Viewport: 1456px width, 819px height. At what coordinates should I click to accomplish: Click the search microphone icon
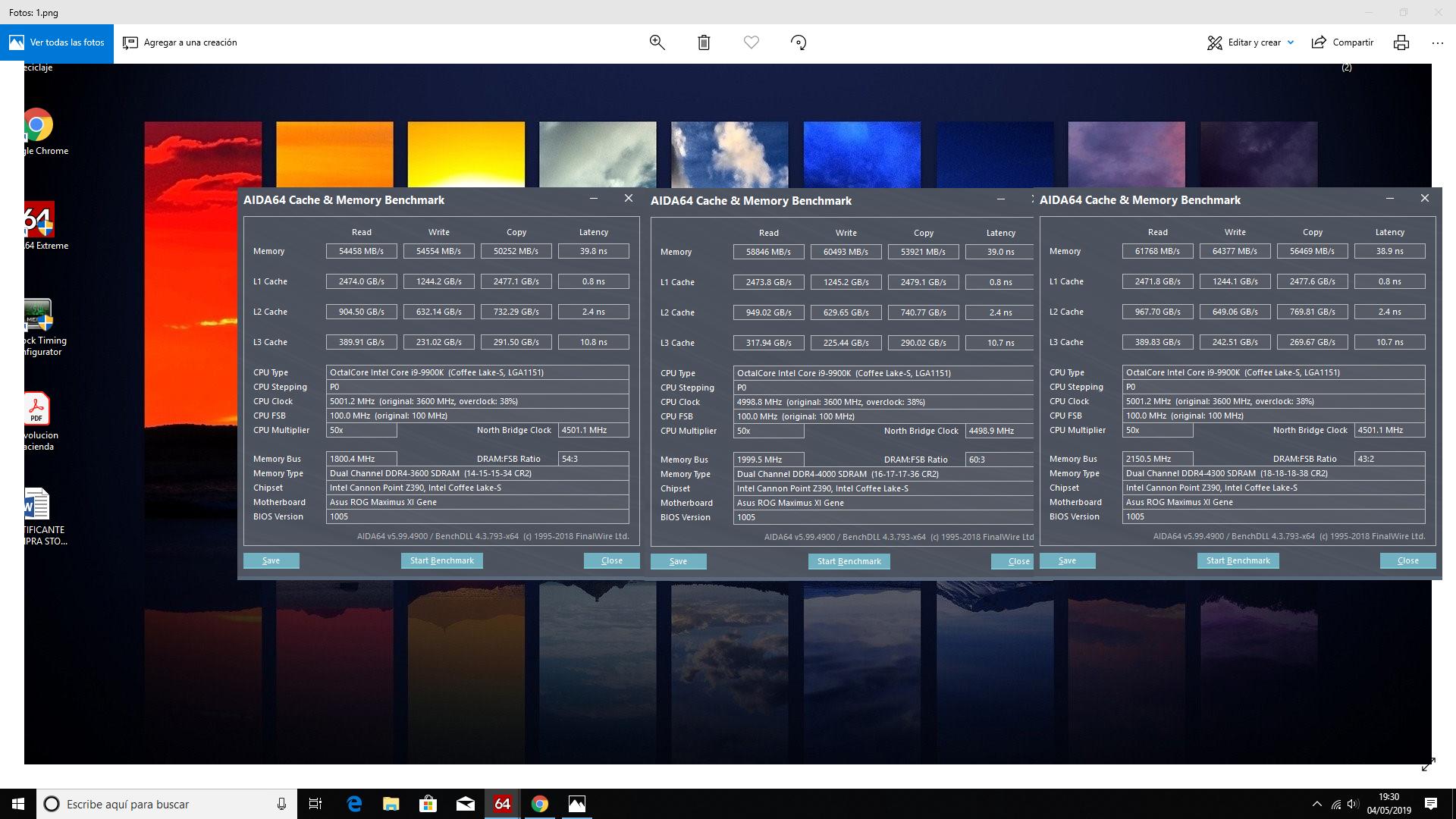[281, 804]
